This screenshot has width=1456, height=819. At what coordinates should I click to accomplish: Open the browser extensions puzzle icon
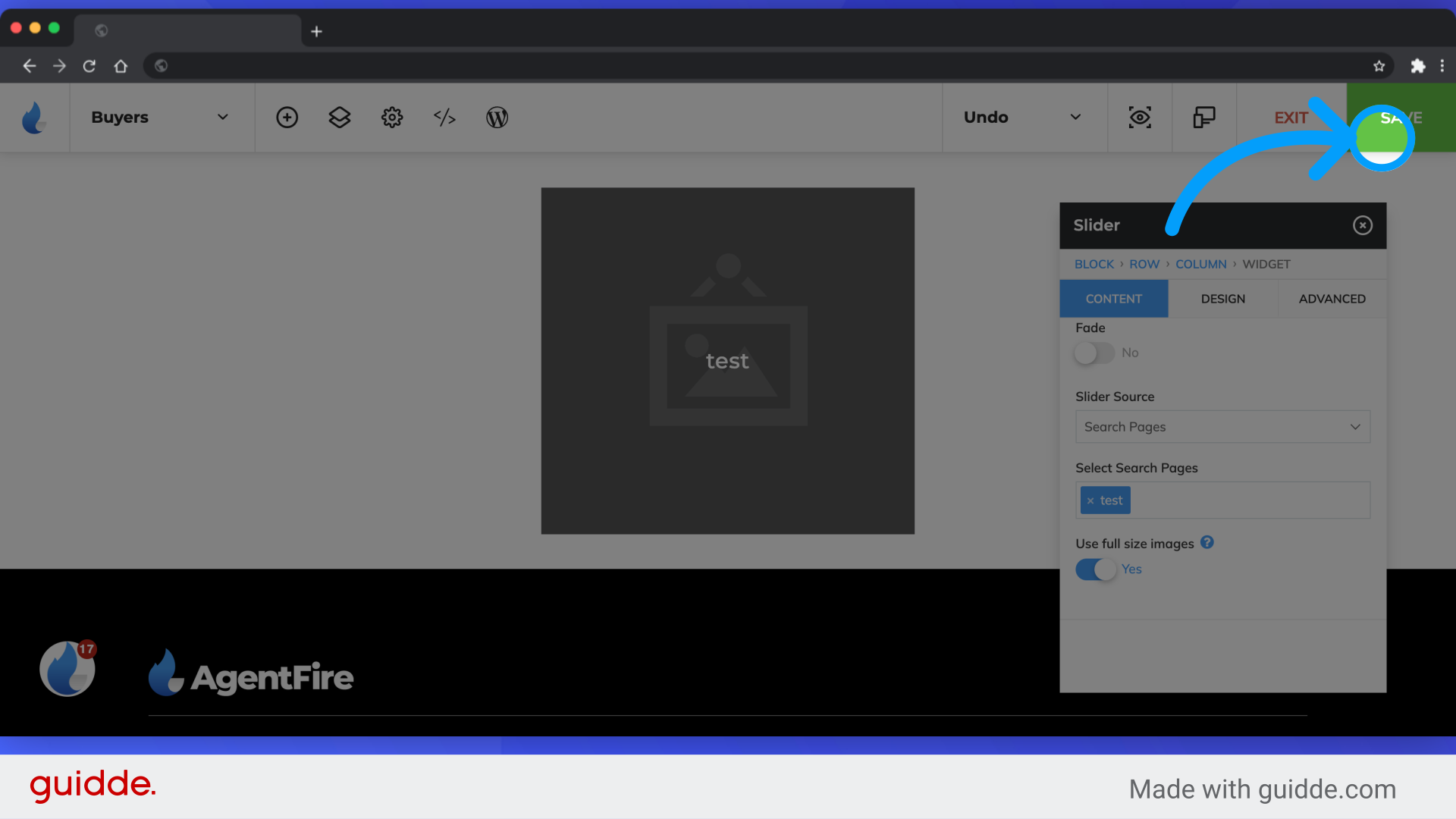pos(1417,66)
